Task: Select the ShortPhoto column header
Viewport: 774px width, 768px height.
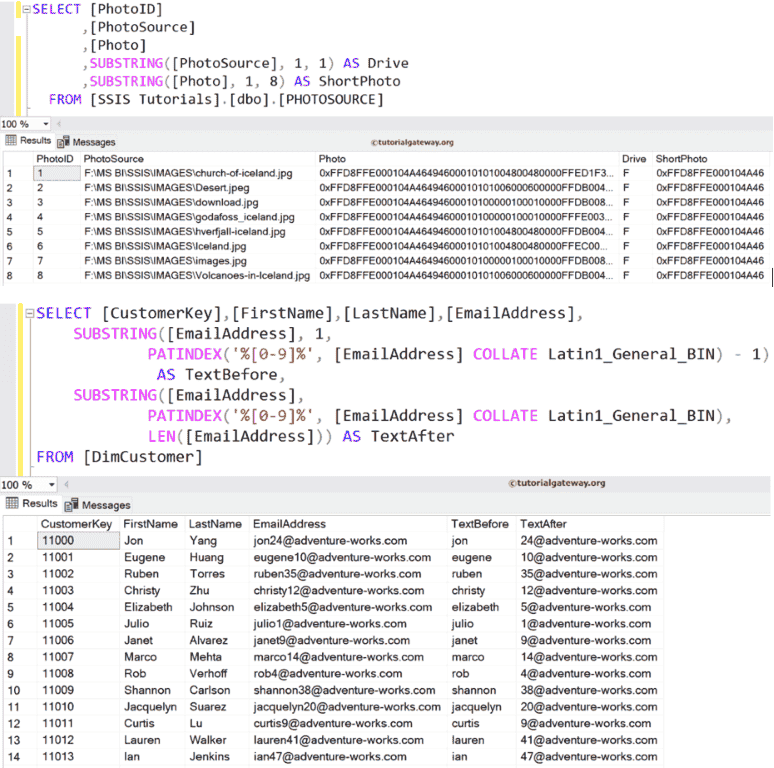Action: (x=711, y=159)
